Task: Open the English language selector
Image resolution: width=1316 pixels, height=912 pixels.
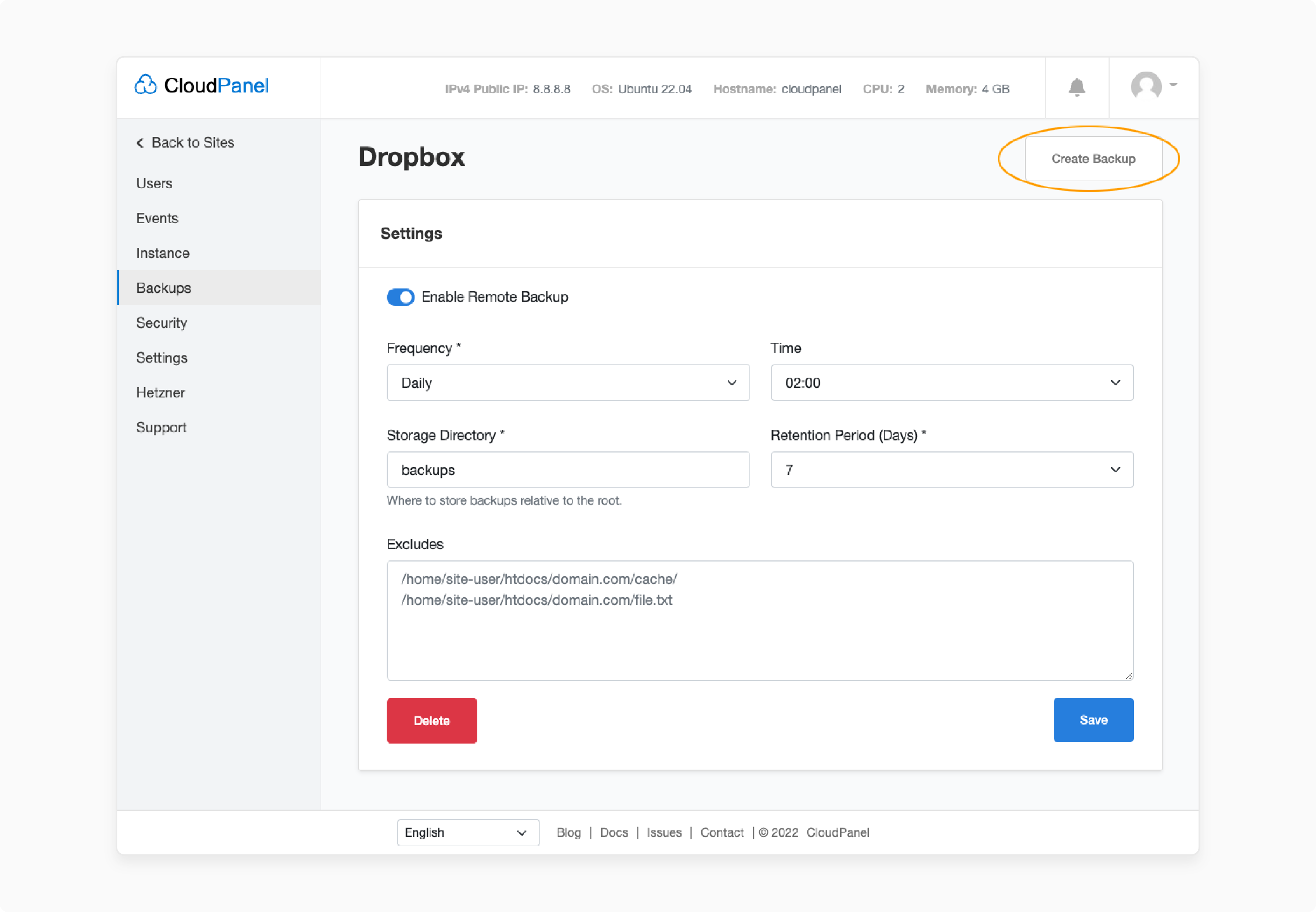Action: coord(468,833)
